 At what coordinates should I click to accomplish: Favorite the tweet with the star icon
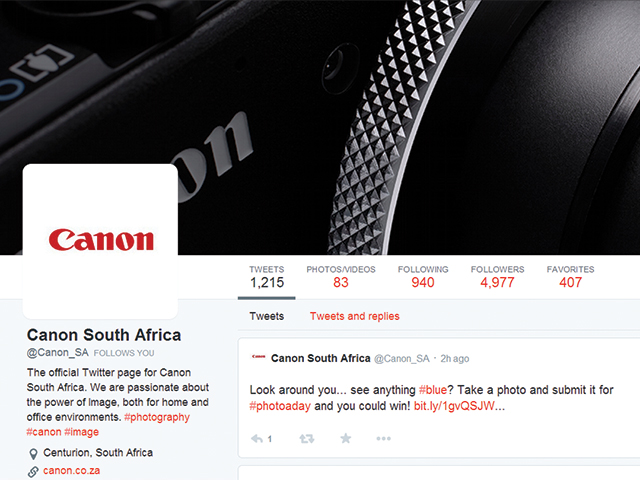point(346,438)
